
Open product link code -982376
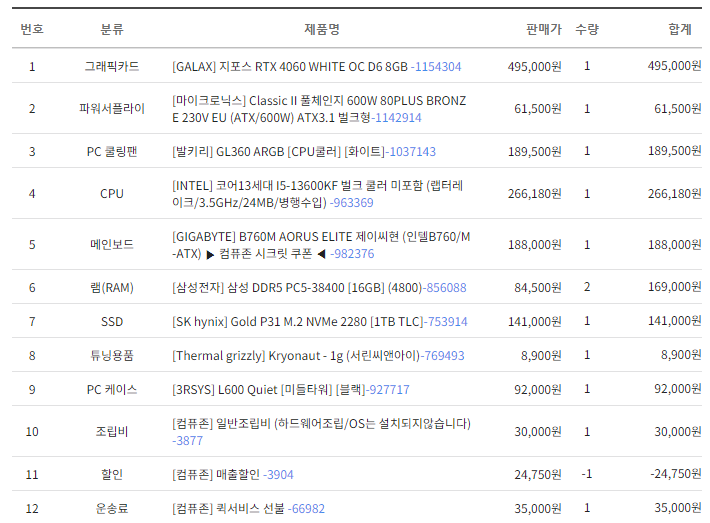tap(352, 254)
